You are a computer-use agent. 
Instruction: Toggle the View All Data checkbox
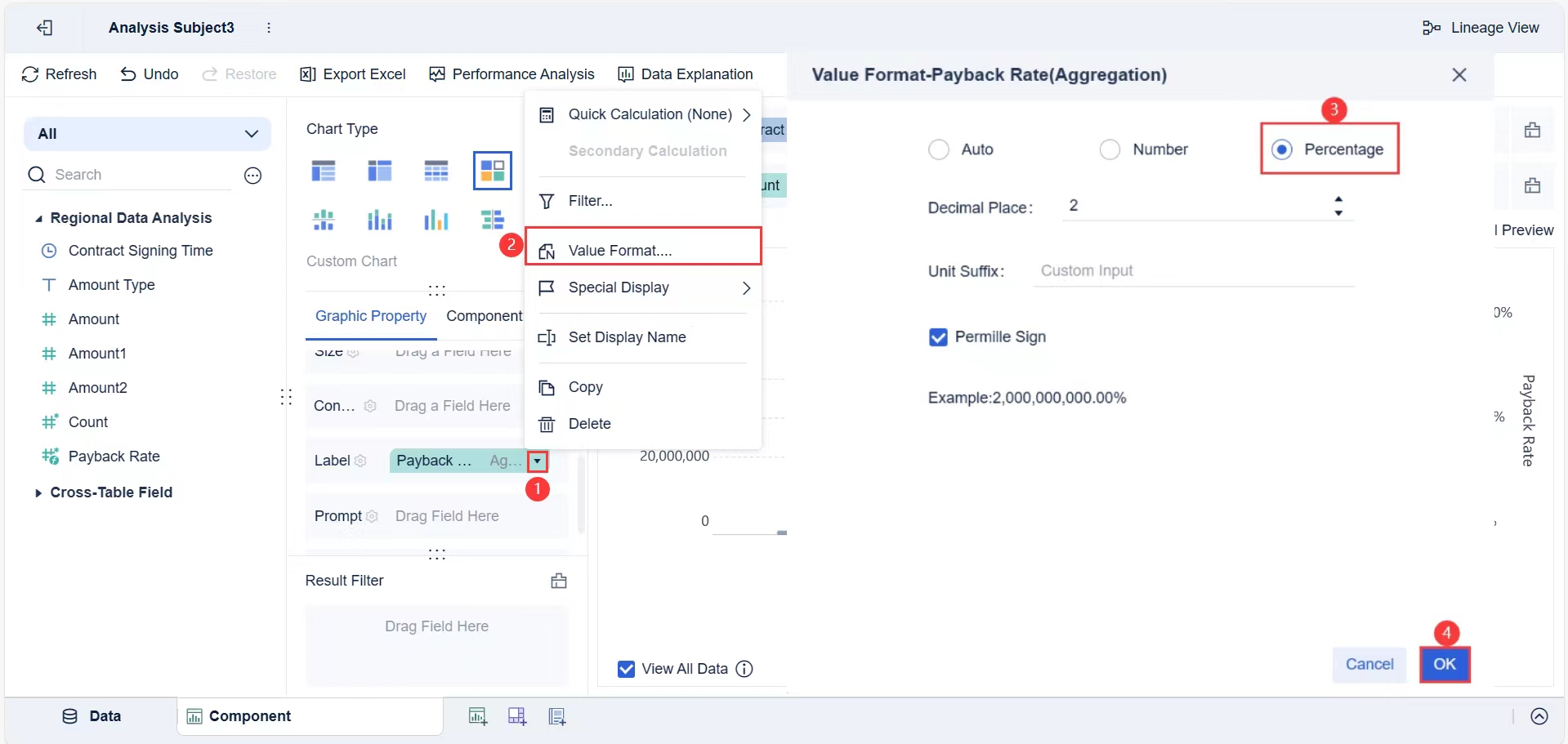[627, 669]
